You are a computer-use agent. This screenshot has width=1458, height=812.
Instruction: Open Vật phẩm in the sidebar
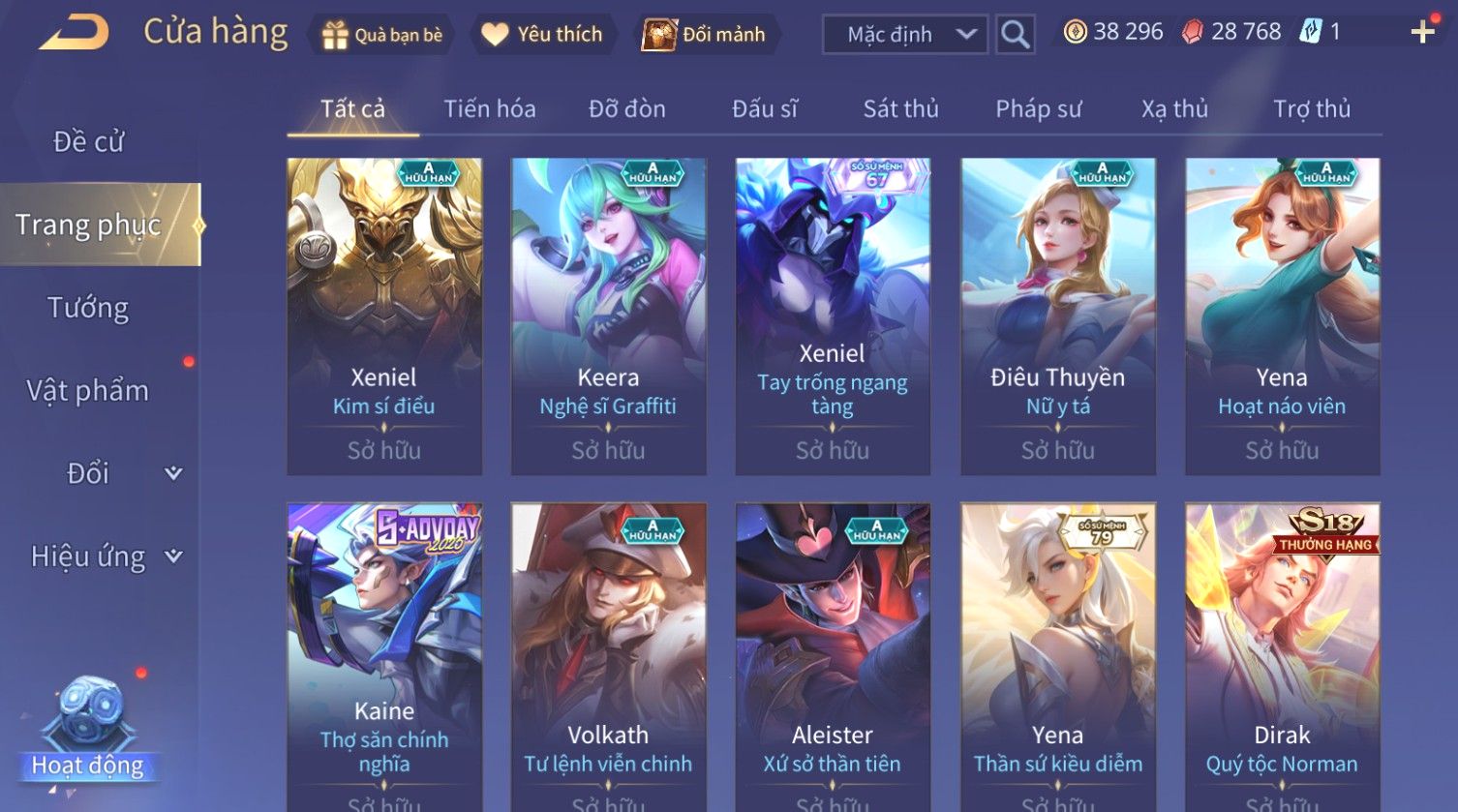coord(87,391)
